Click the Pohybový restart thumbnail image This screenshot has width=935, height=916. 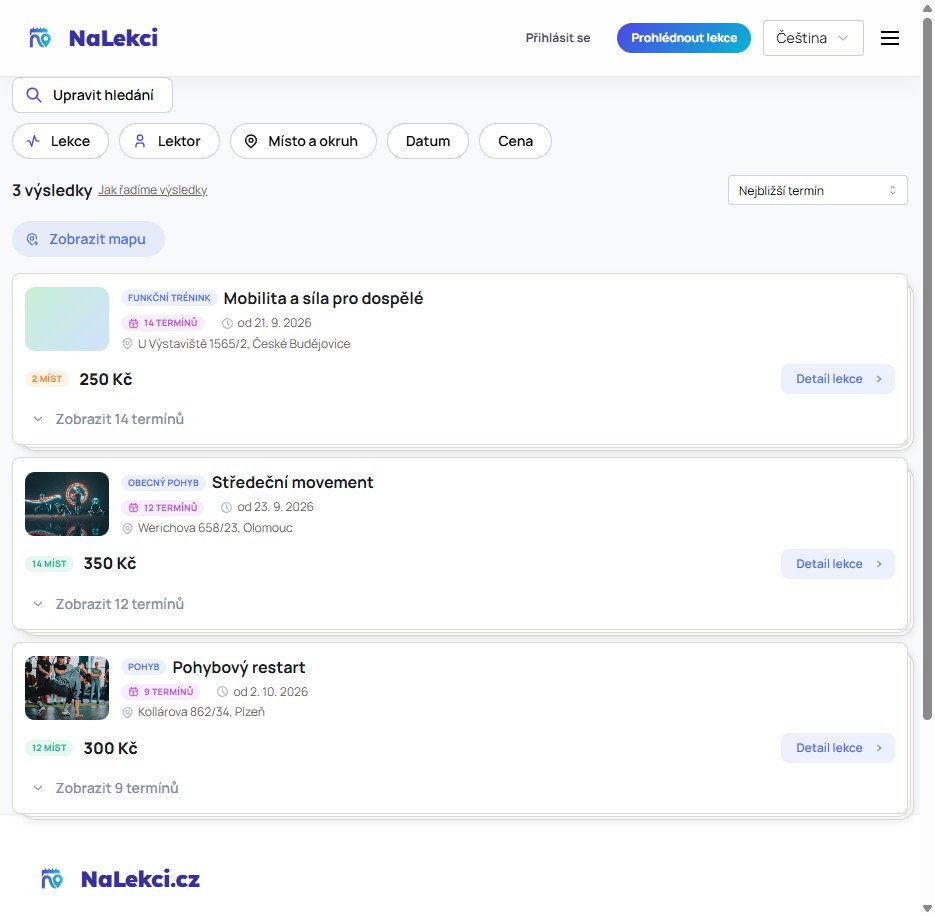click(x=67, y=688)
